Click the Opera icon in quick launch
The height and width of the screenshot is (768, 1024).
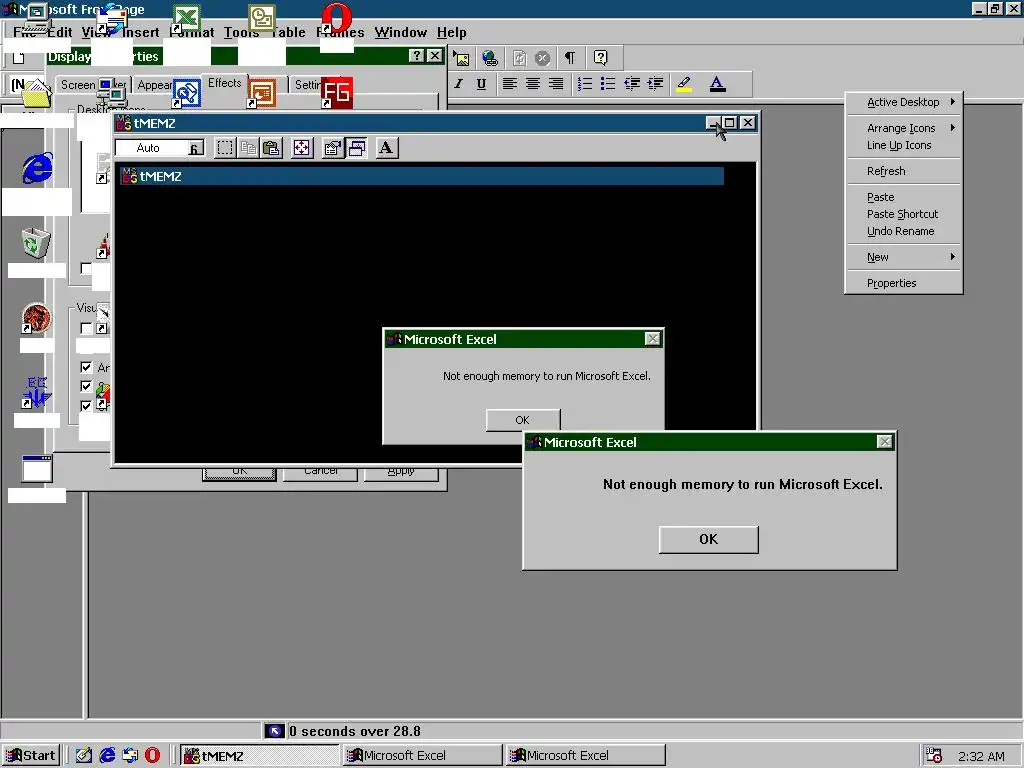pyautogui.click(x=152, y=756)
